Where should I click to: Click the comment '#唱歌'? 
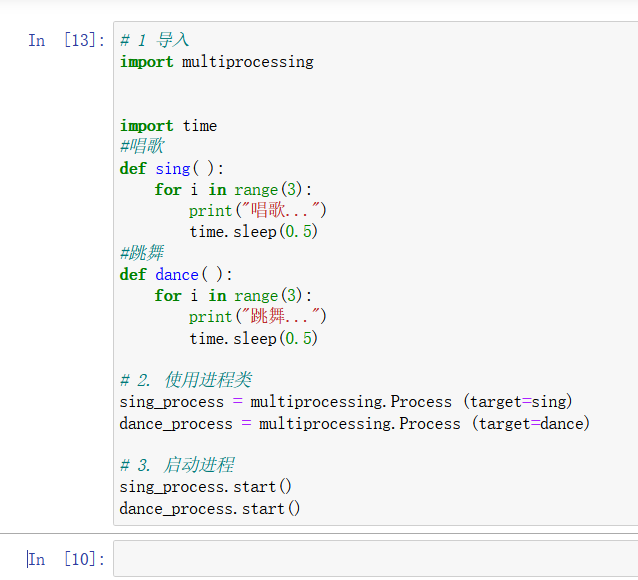[x=142, y=146]
